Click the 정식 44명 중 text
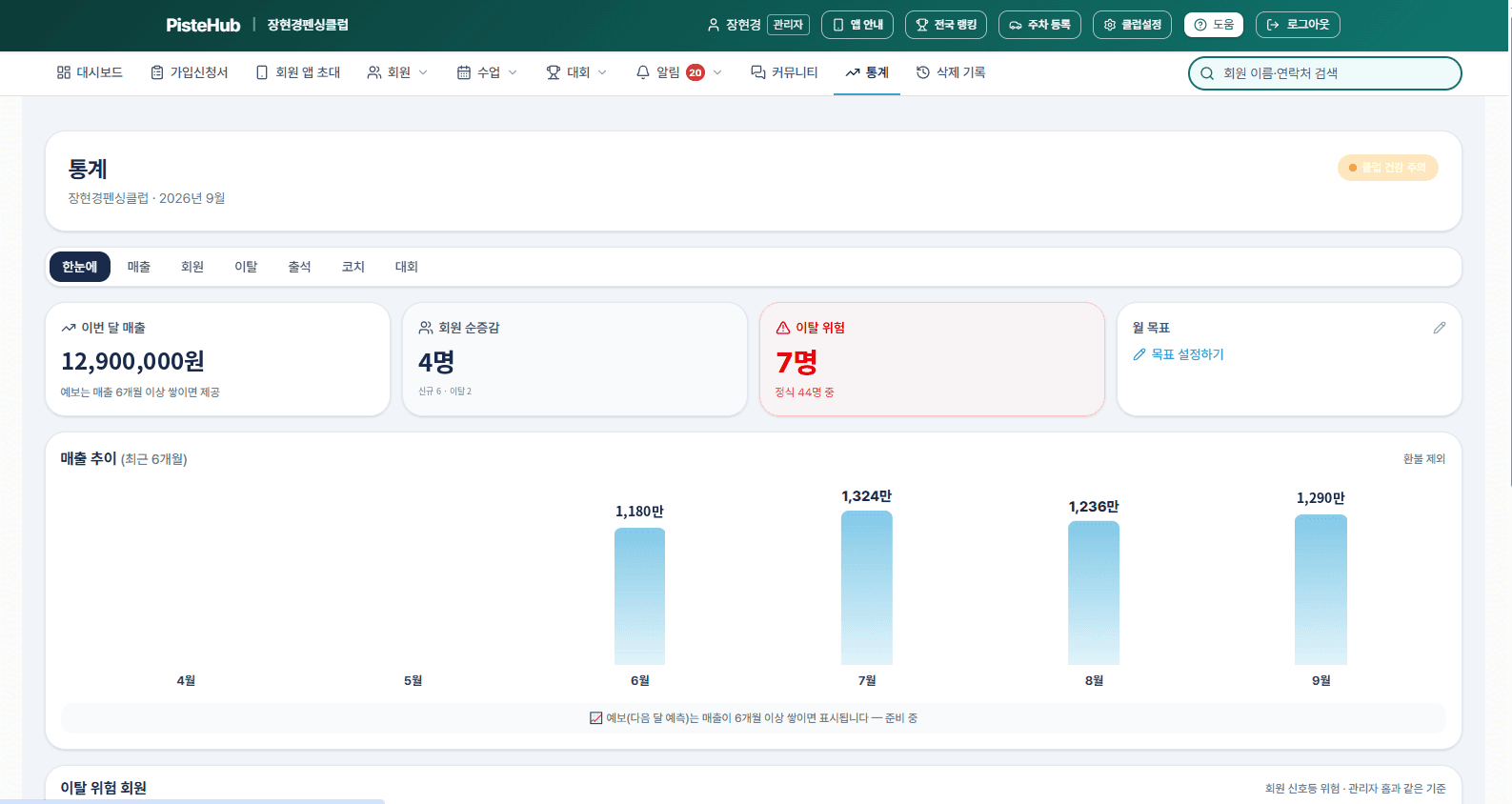 805,392
